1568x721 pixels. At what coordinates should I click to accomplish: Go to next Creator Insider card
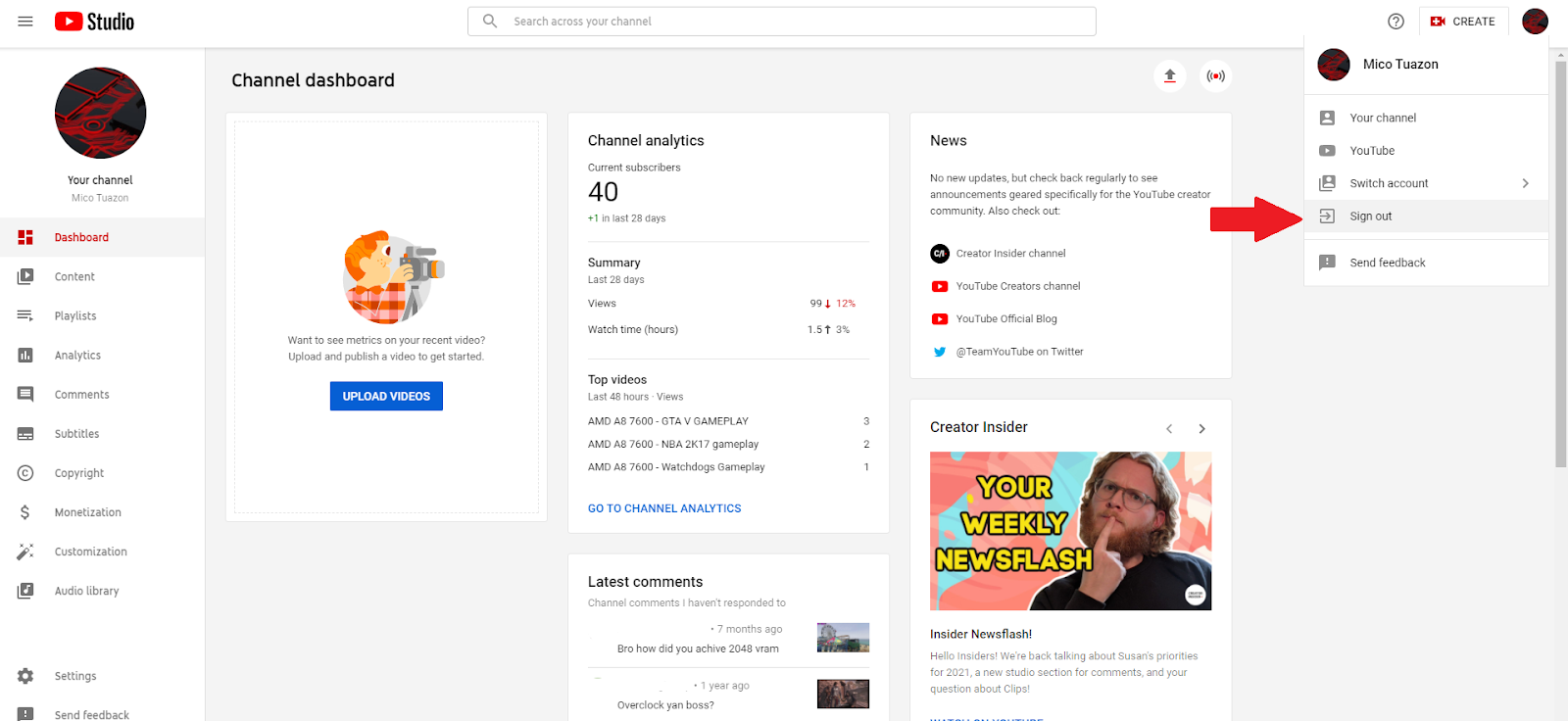(x=1201, y=429)
